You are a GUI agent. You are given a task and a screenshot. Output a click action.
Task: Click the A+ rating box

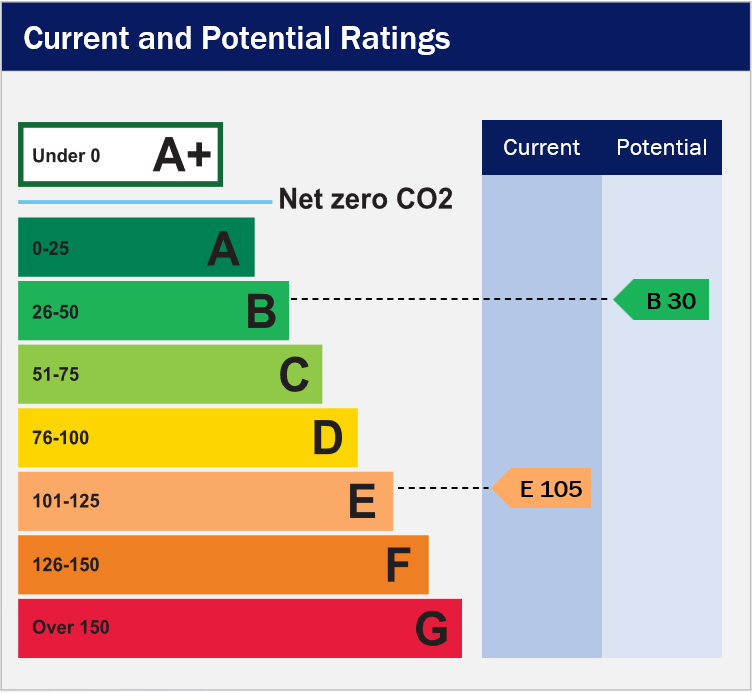tap(120, 155)
